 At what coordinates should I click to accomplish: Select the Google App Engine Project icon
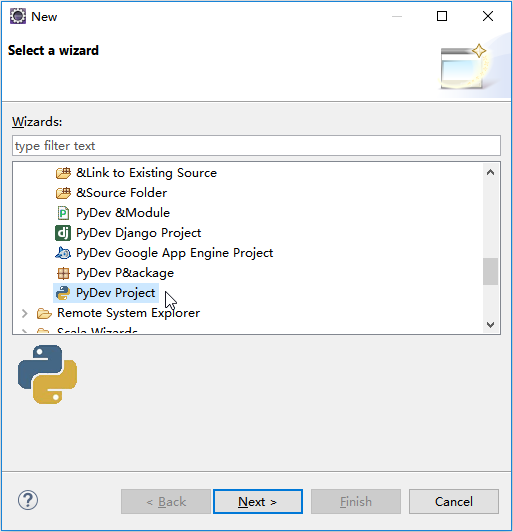tap(63, 253)
